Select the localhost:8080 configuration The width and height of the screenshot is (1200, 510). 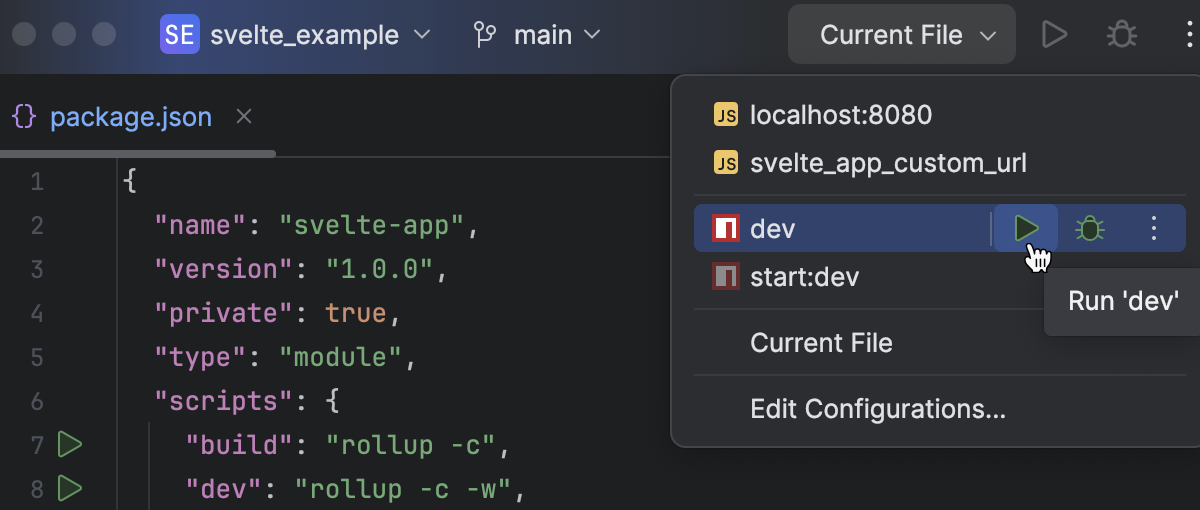[x=840, y=115]
